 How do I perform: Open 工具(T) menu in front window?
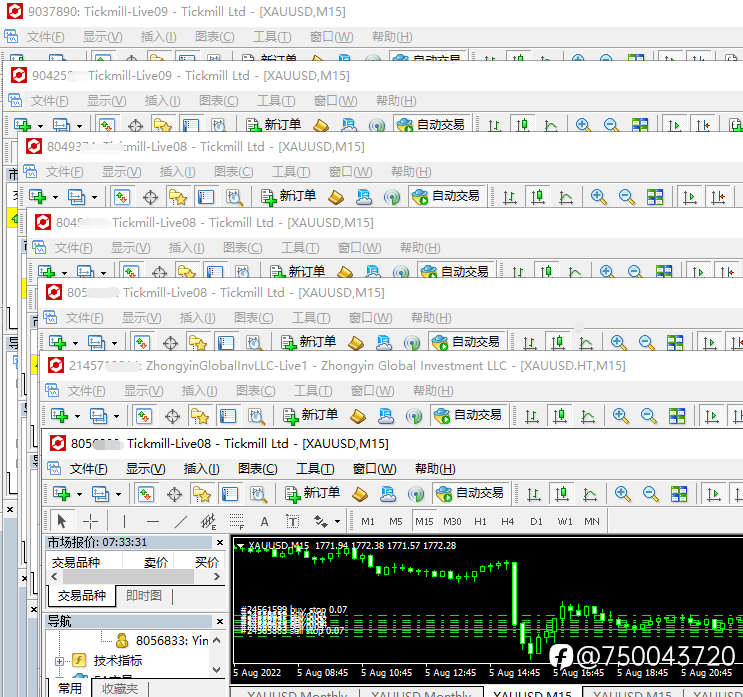pos(315,469)
